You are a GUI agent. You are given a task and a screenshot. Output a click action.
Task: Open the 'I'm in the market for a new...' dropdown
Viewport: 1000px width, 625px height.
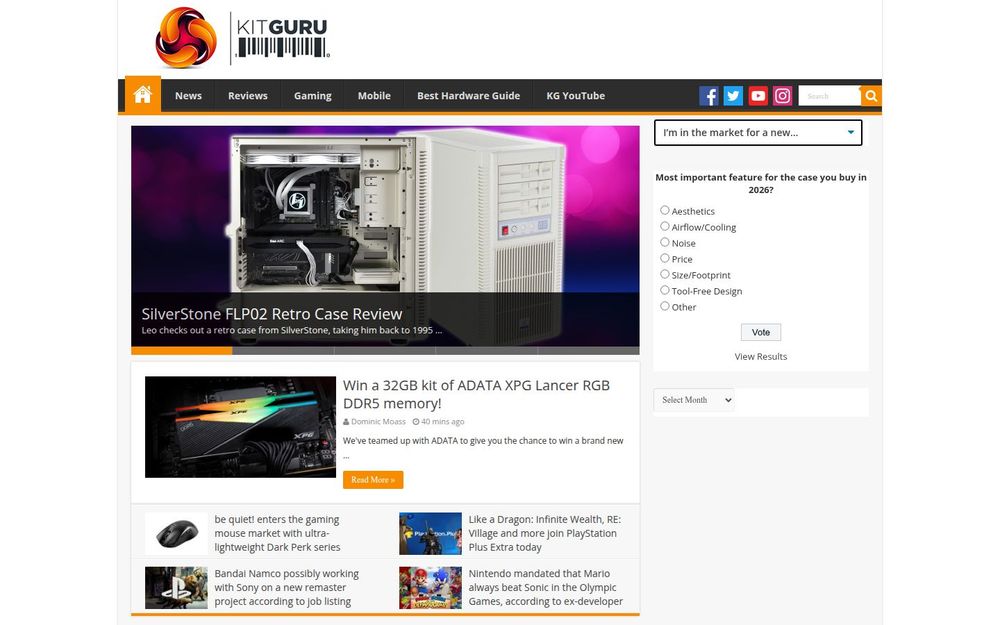click(758, 133)
